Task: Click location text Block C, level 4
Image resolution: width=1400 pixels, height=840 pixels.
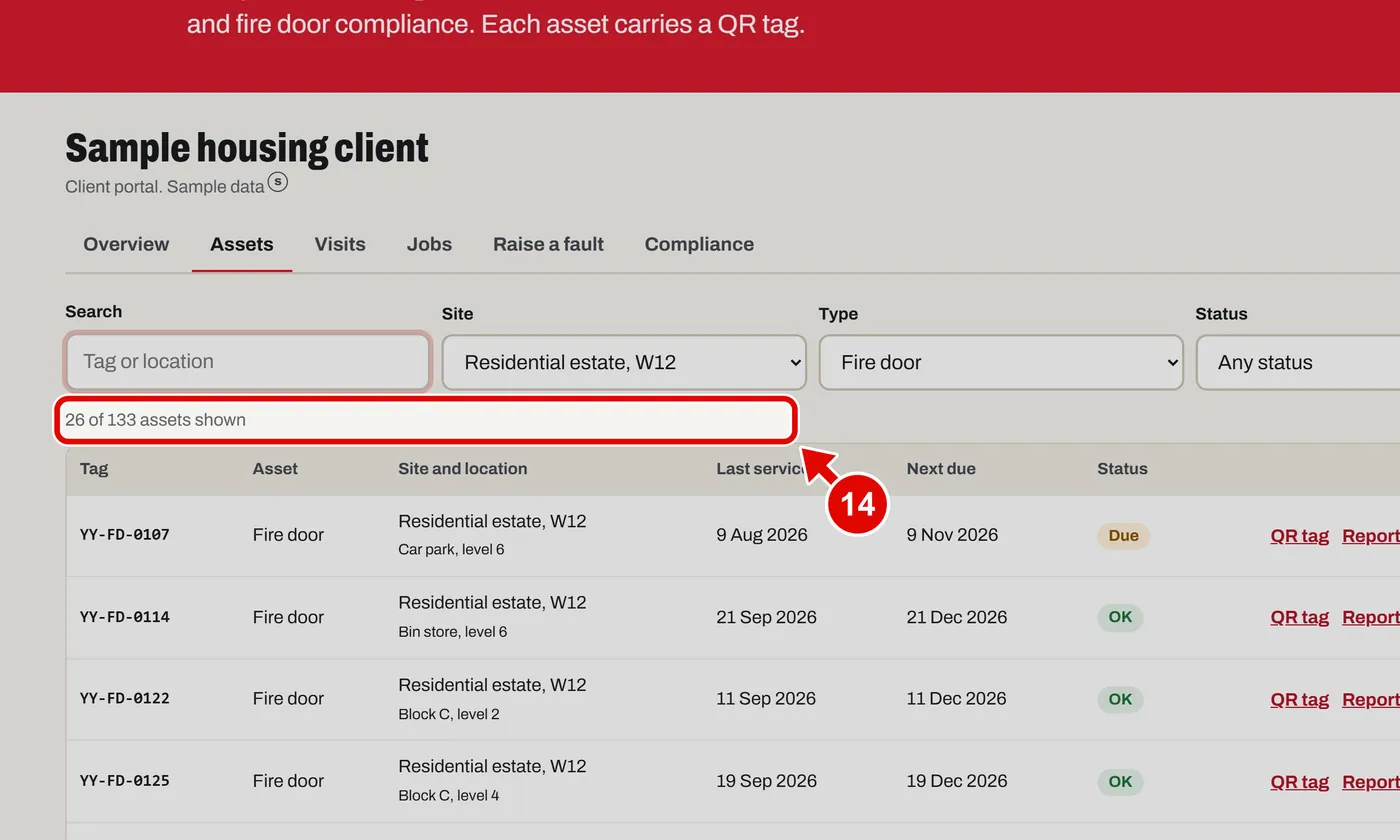Action: pyautogui.click(x=448, y=796)
